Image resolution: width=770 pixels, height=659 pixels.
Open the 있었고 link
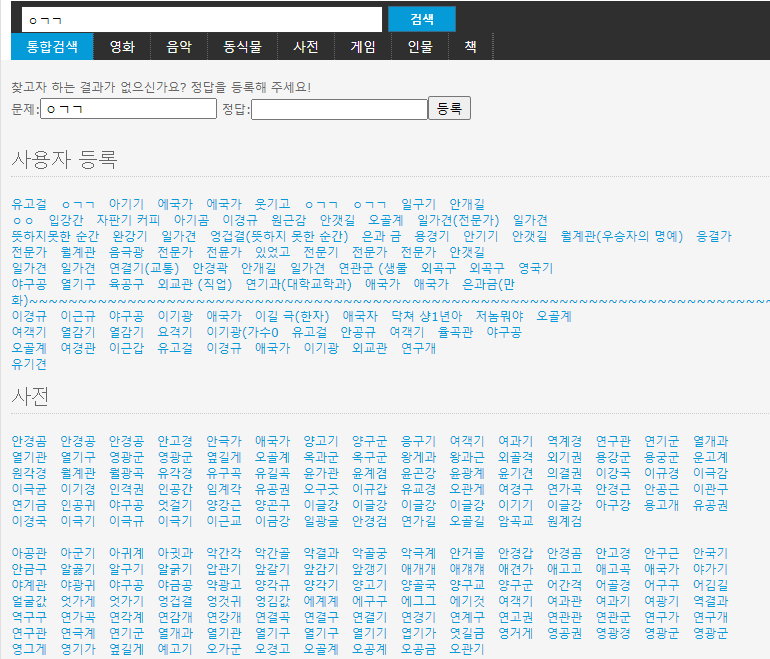pos(273,252)
